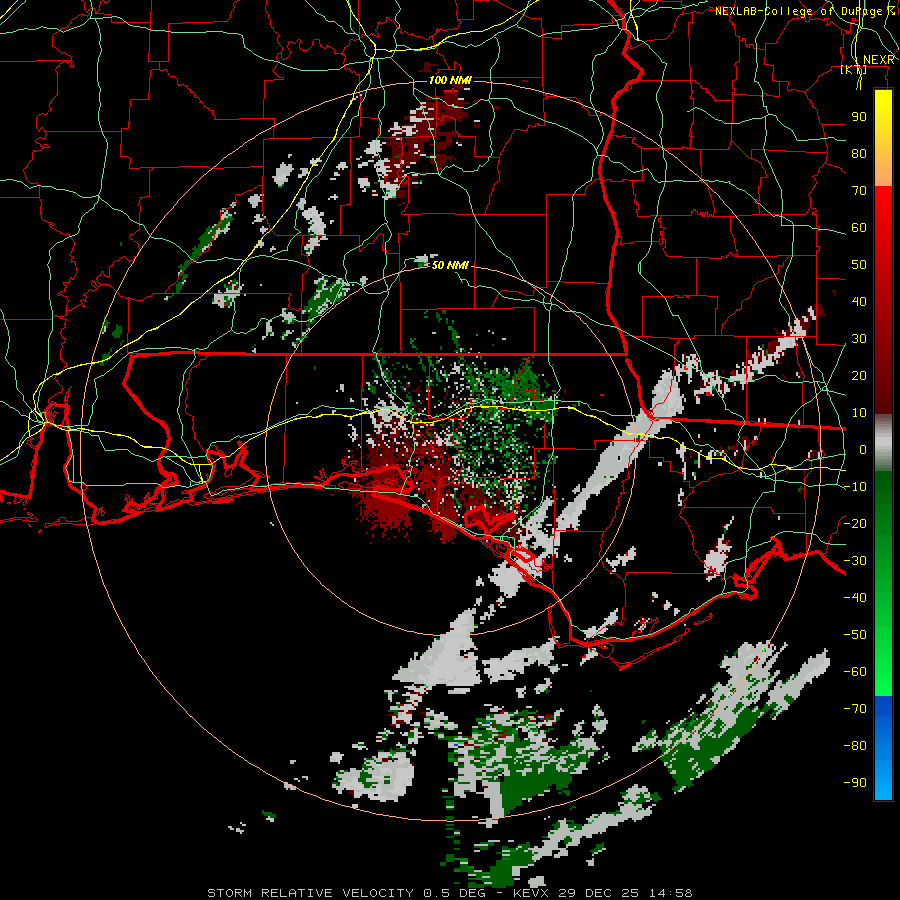Click the -80 value on velocity scale

(855, 746)
